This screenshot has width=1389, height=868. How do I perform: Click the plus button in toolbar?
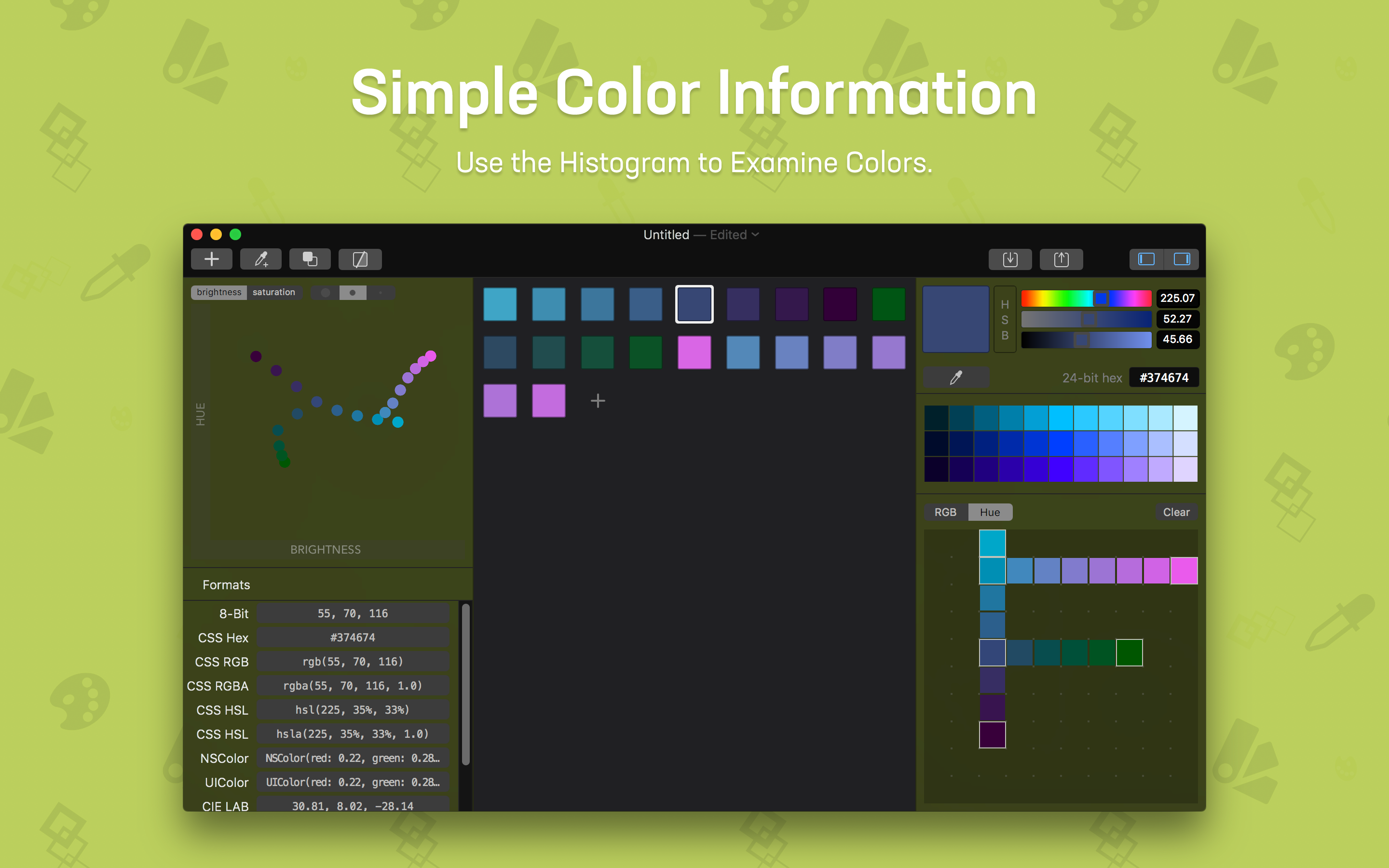pos(211,259)
